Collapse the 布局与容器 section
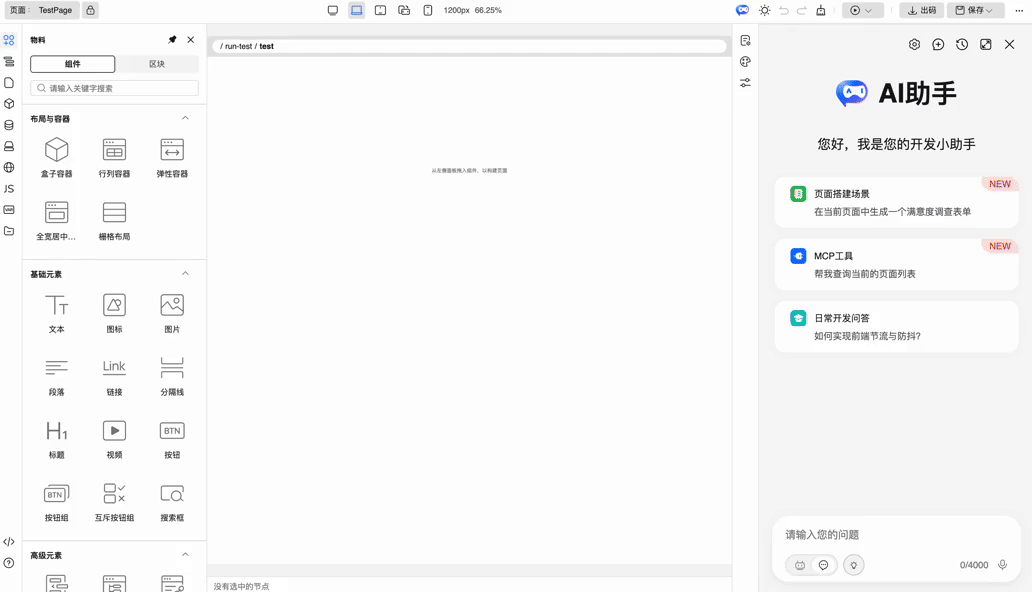 coord(185,117)
